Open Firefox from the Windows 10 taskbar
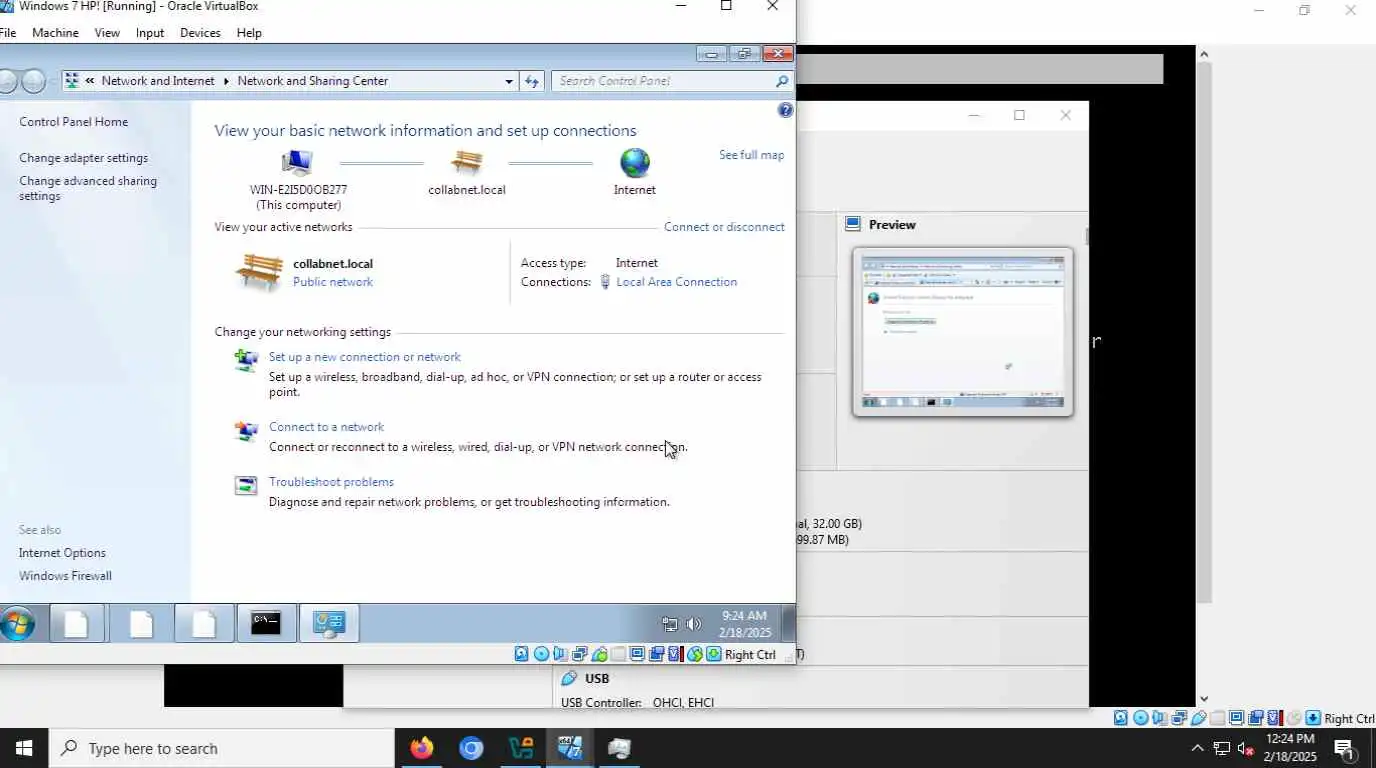Viewport: 1376px width, 768px height. point(422,748)
